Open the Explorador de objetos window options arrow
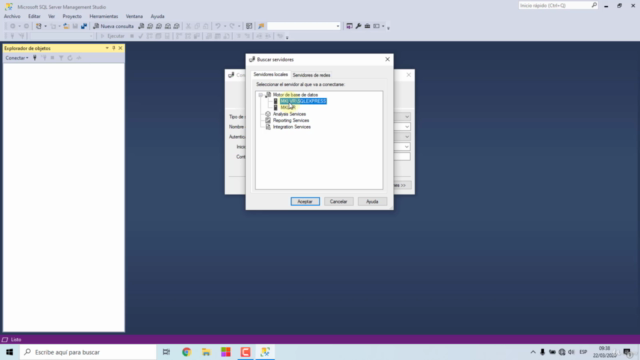 click(107, 48)
